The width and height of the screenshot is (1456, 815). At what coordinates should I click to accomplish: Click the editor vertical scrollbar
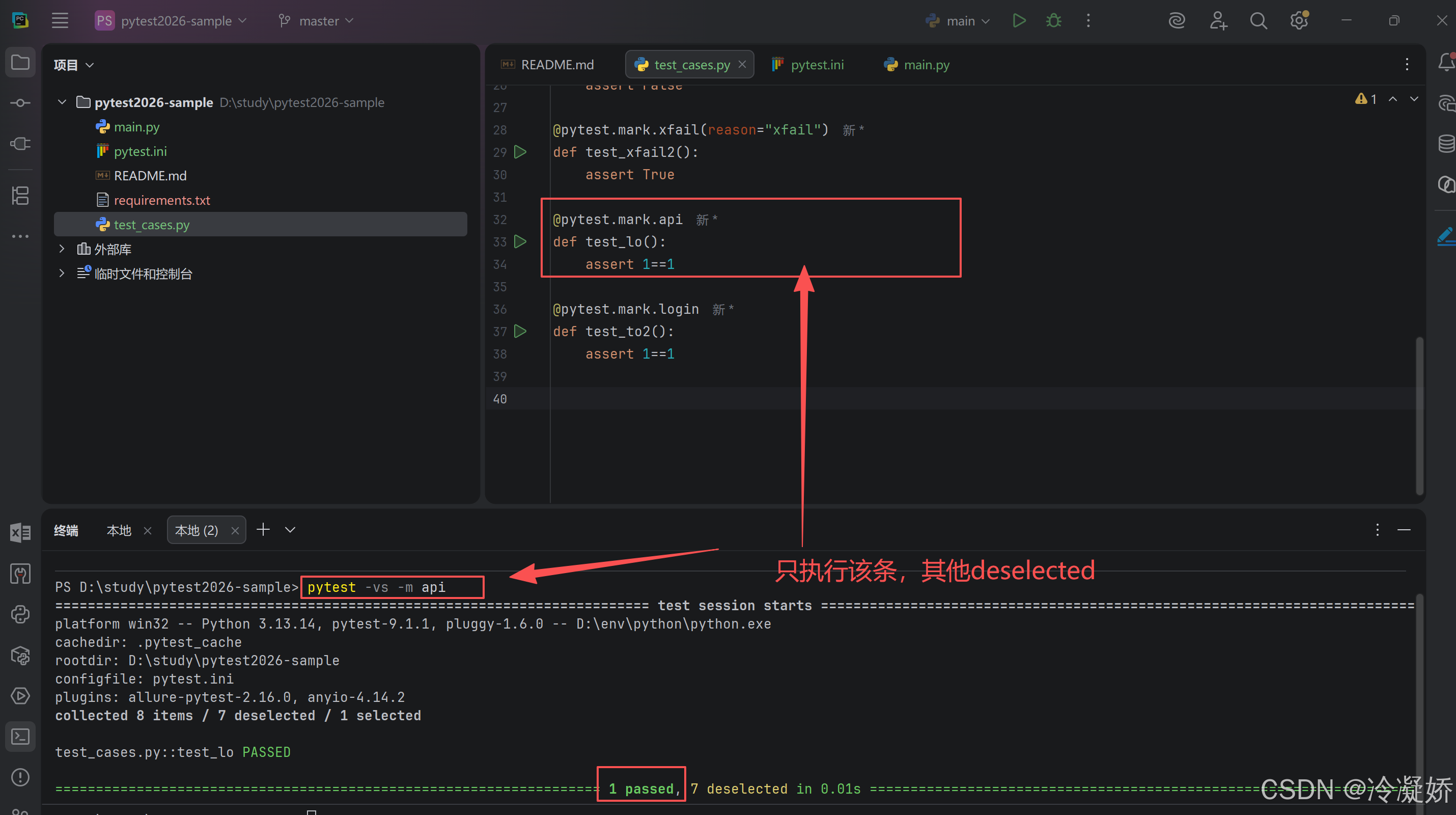tap(1419, 416)
